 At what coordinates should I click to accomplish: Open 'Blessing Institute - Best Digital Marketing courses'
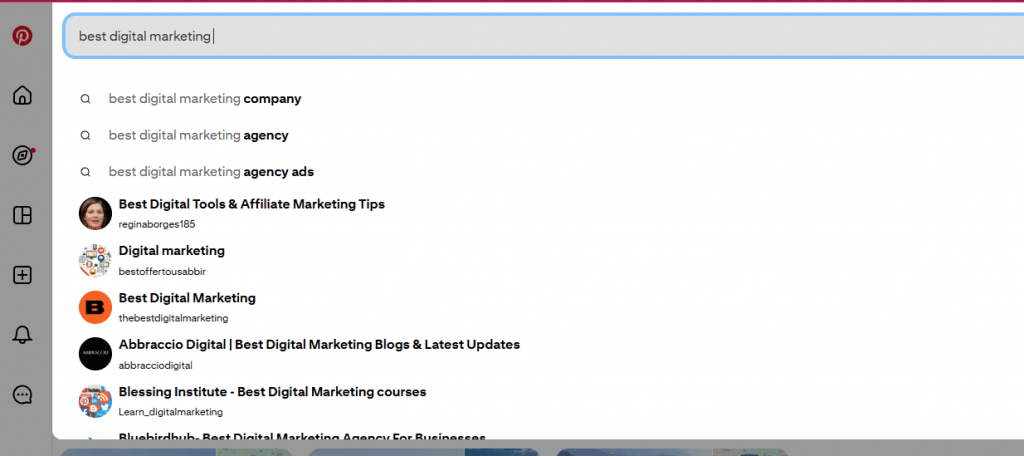272,392
